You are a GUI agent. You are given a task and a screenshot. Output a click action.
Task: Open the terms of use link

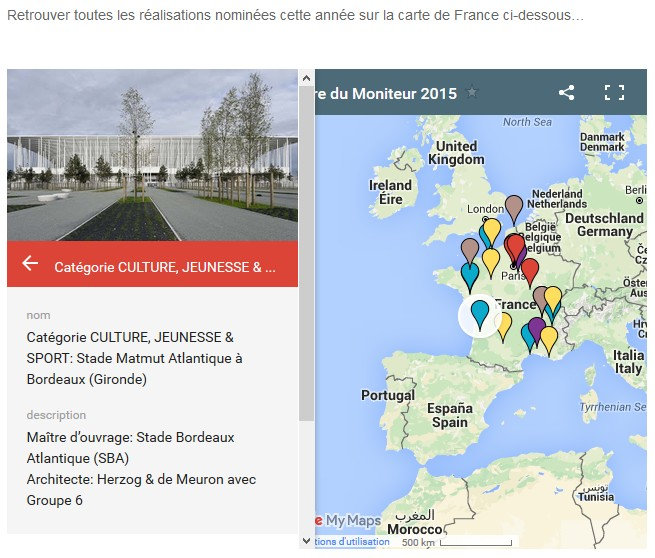(x=352, y=541)
